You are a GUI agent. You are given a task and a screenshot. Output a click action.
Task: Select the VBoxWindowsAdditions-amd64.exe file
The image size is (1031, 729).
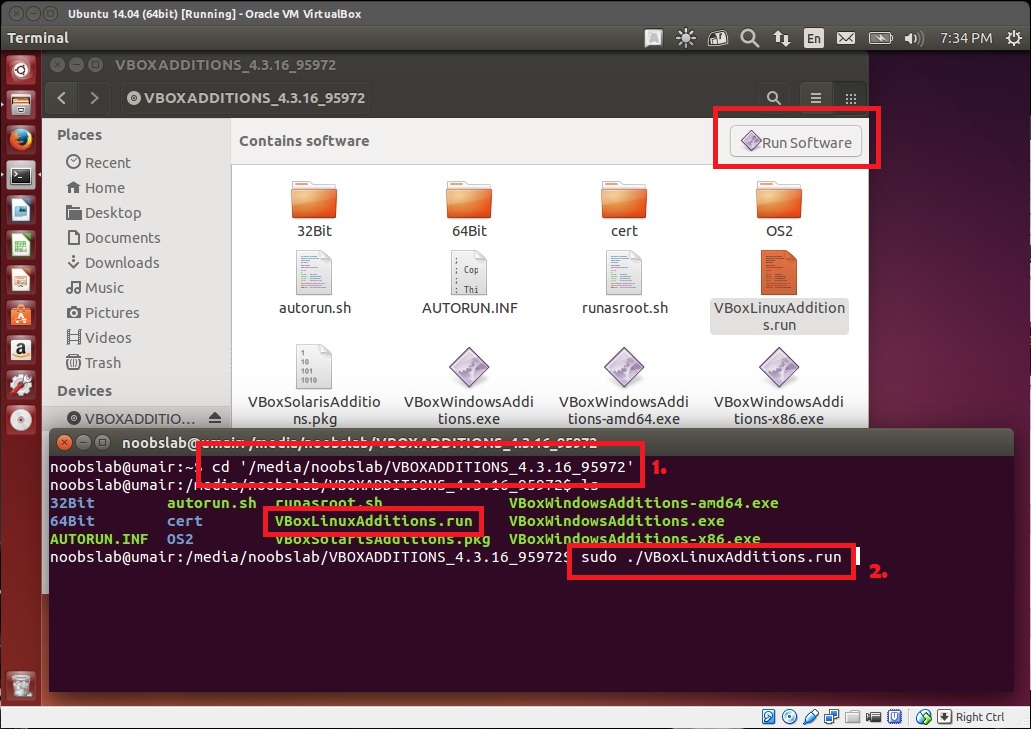click(x=624, y=385)
